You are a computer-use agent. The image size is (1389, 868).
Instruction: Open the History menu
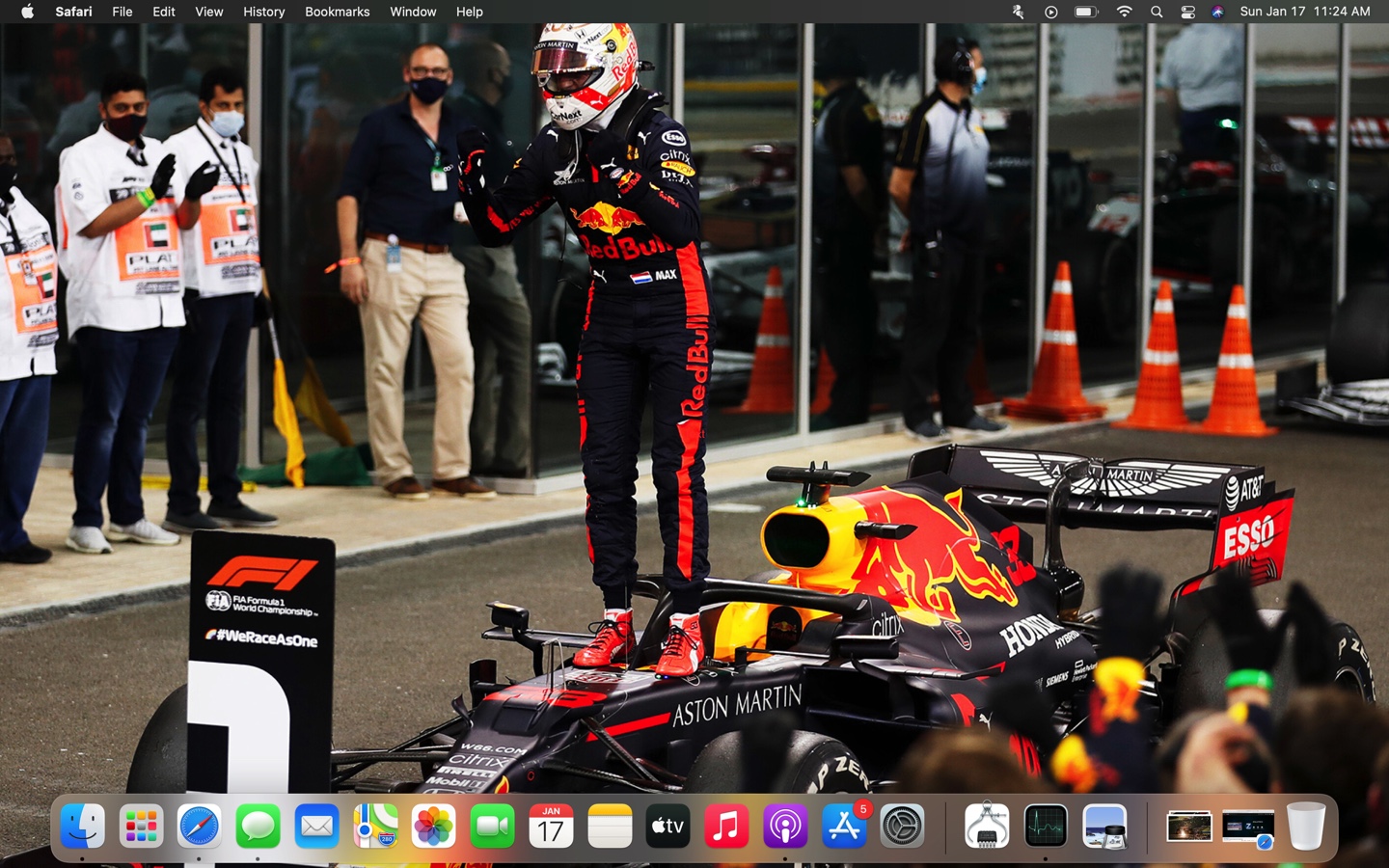click(x=263, y=12)
